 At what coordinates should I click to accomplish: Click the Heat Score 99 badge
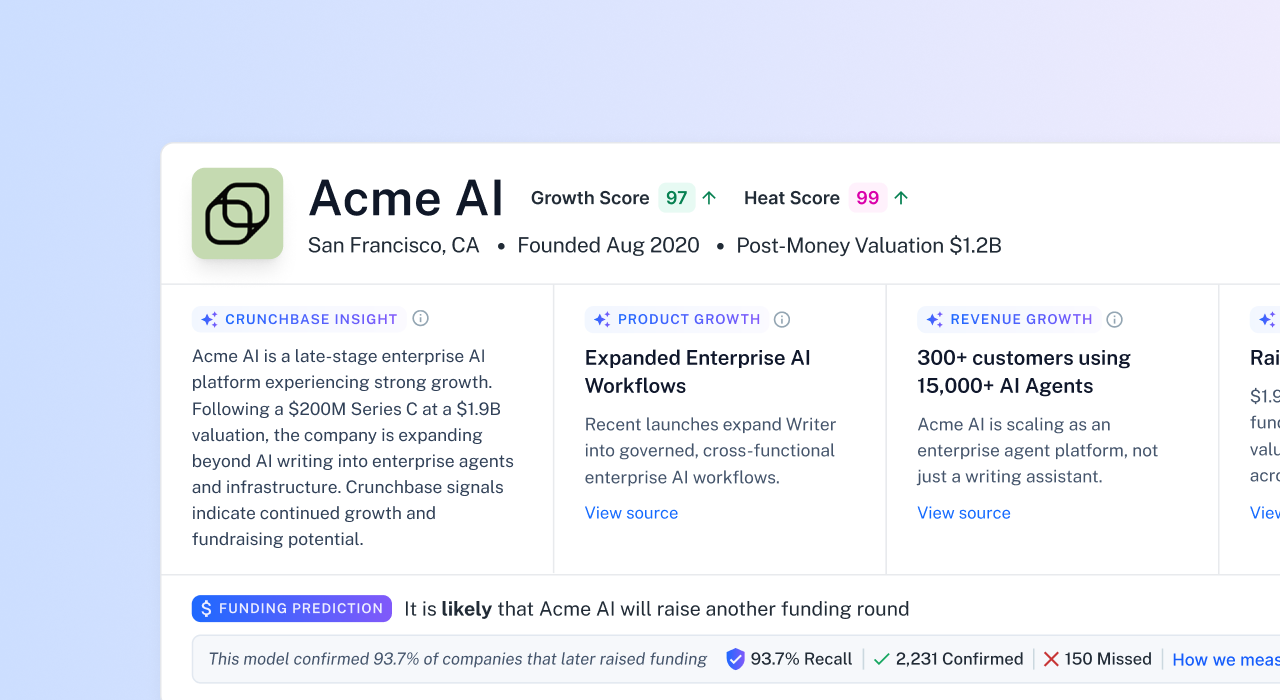point(868,198)
